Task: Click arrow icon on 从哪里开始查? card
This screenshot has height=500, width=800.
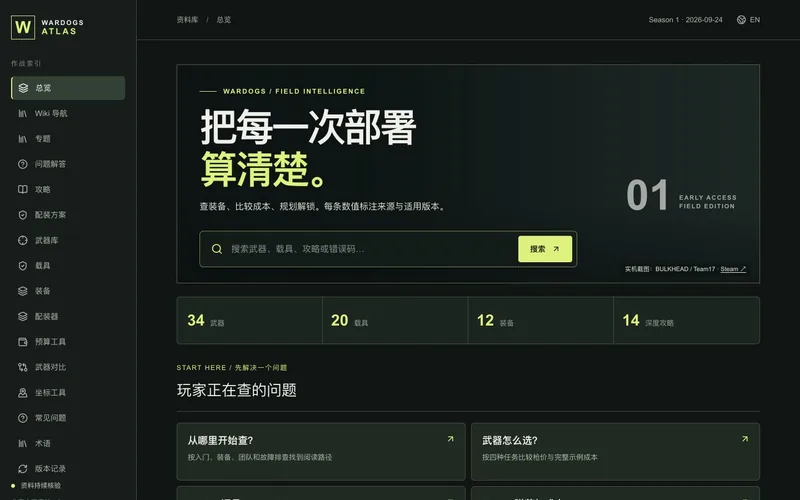Action: (451, 439)
